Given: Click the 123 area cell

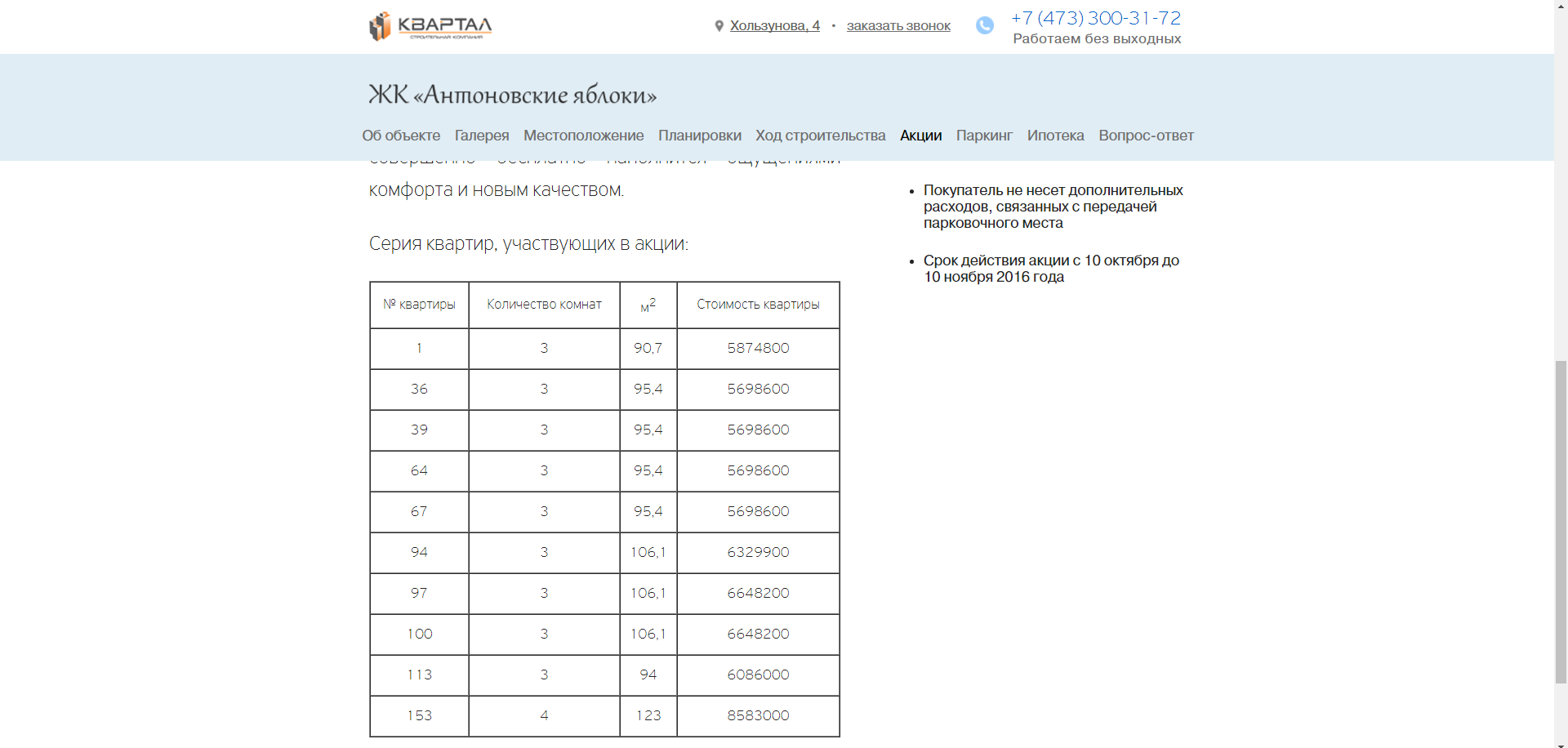Looking at the screenshot, I should [x=648, y=716].
